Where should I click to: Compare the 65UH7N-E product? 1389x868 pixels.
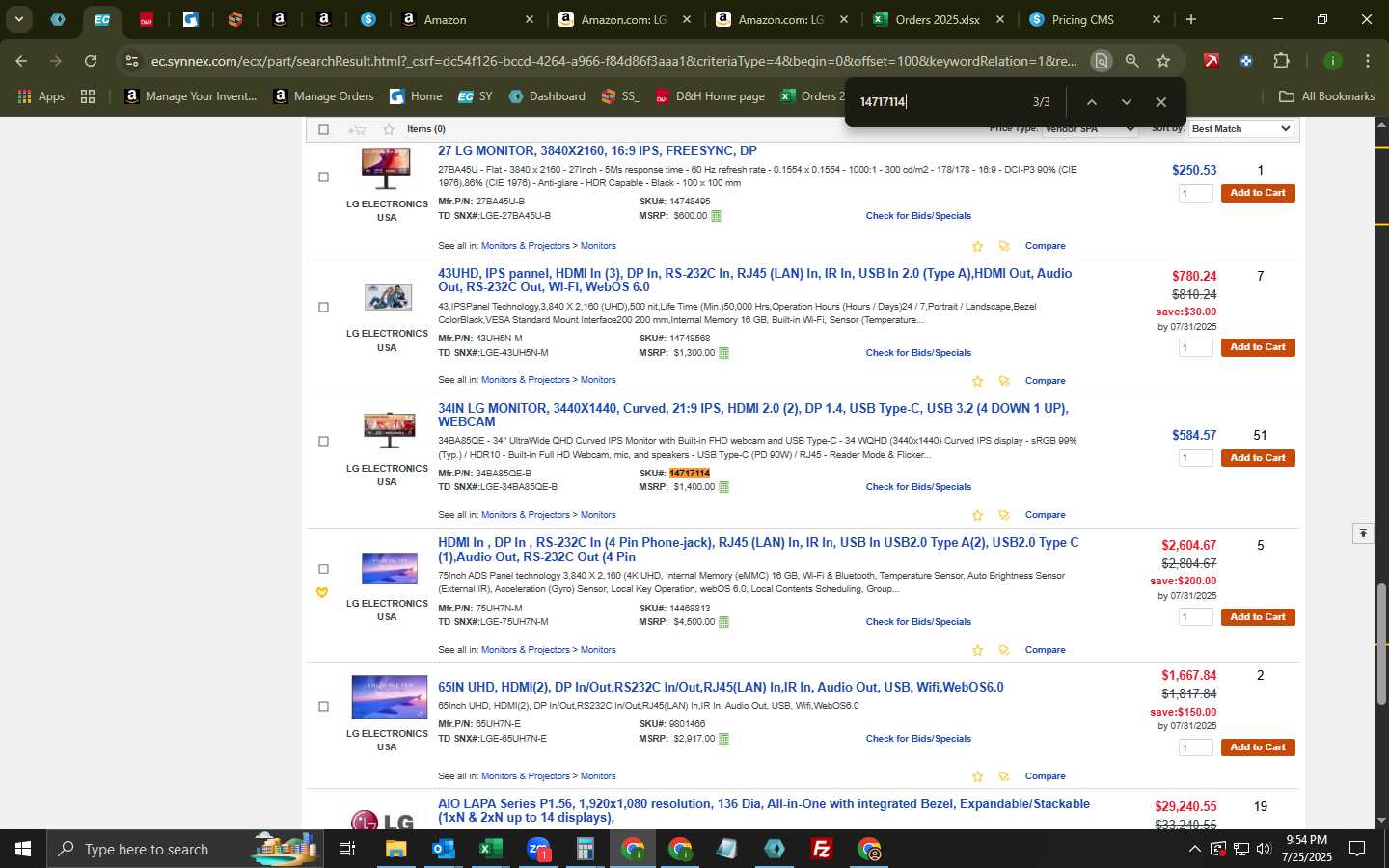click(1045, 776)
